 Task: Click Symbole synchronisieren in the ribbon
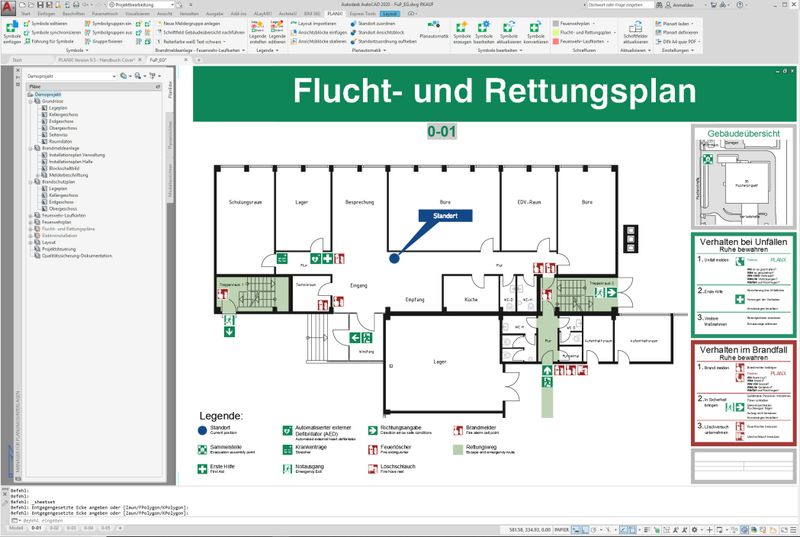point(53,32)
